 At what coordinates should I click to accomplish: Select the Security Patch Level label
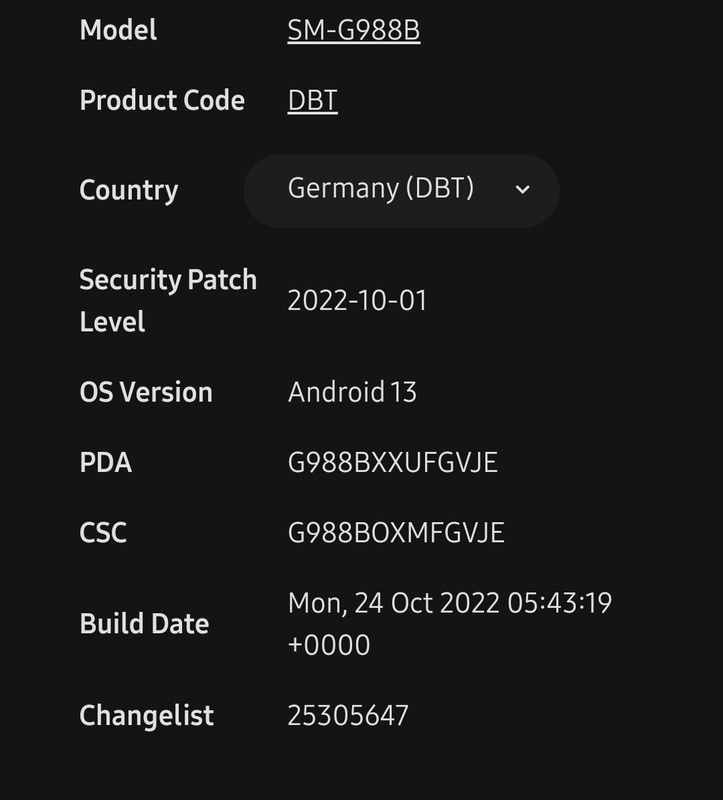(x=167, y=300)
